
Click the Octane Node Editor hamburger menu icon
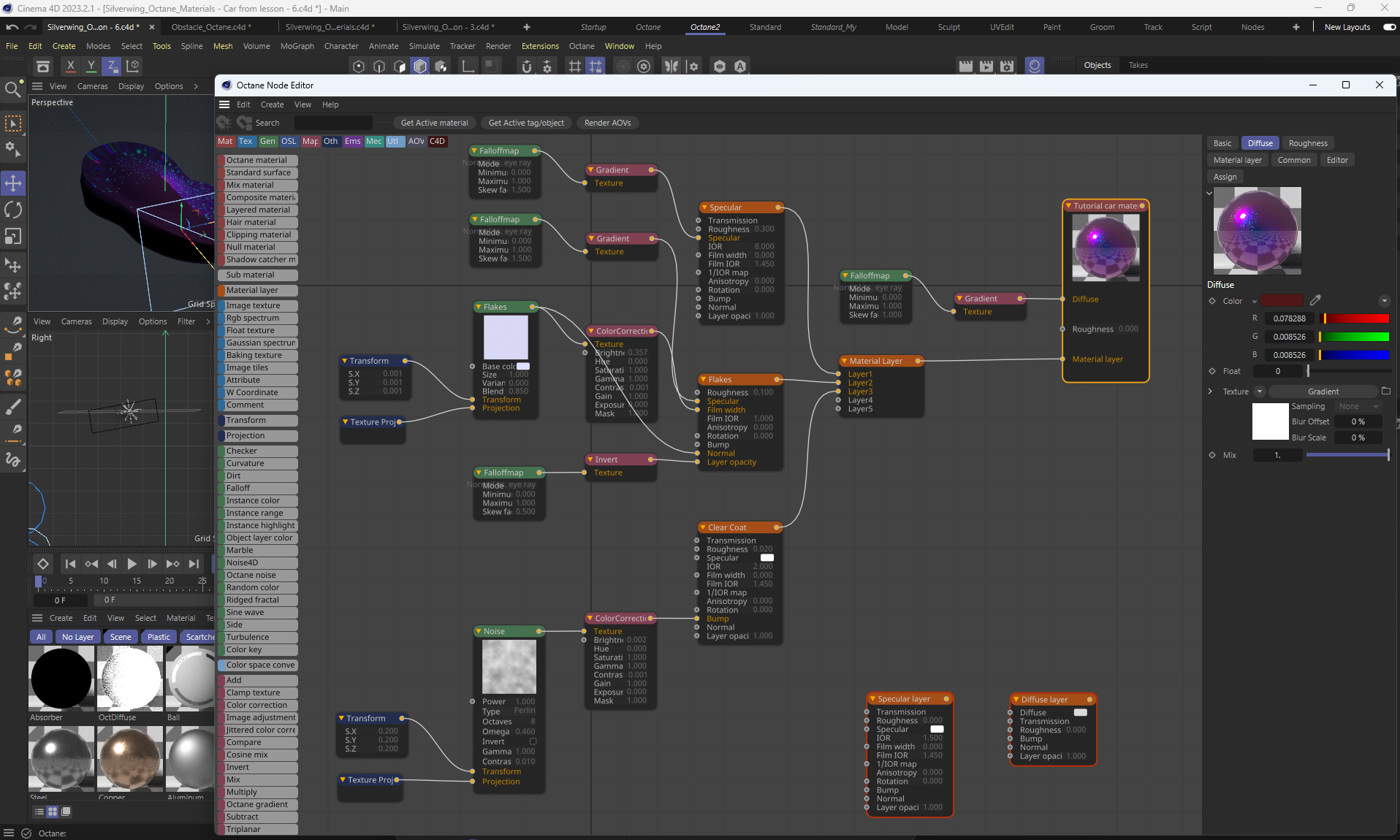pyautogui.click(x=224, y=104)
